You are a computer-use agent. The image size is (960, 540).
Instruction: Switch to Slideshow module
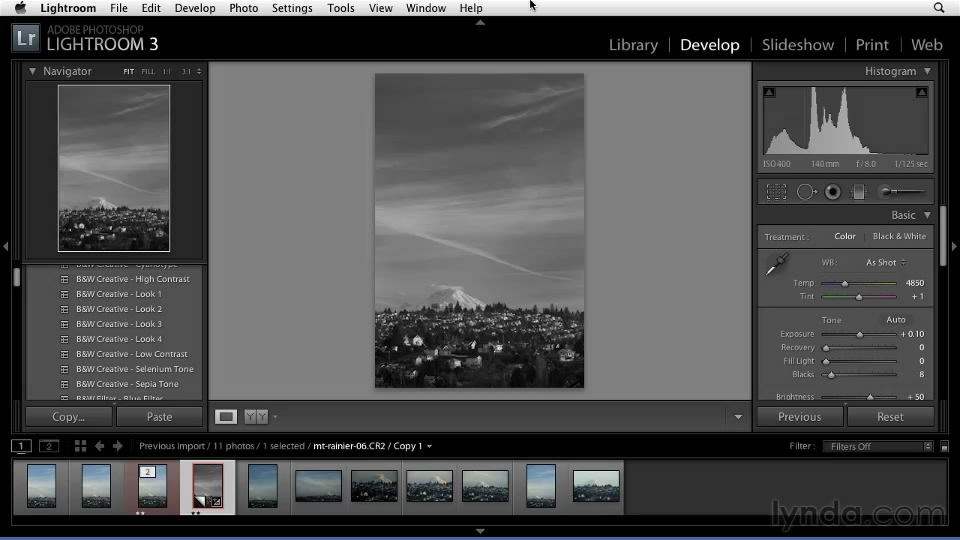[798, 45]
